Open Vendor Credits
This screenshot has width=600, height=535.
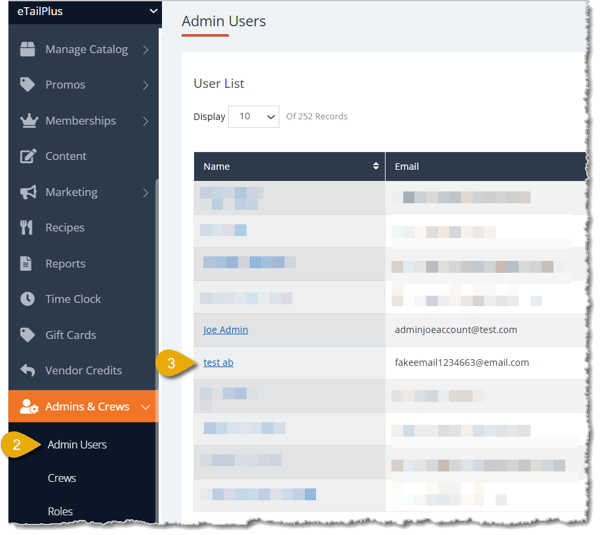click(83, 371)
